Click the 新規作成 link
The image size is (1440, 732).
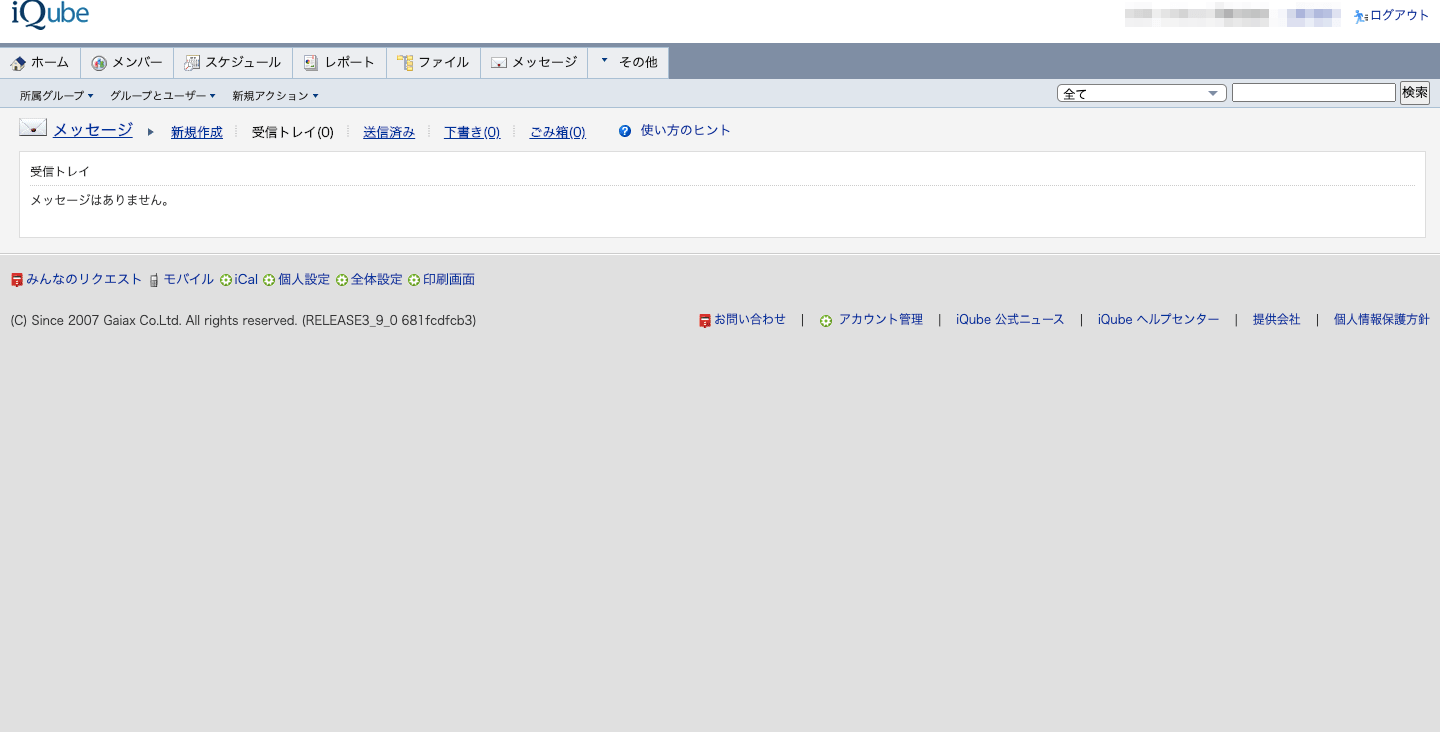click(197, 132)
